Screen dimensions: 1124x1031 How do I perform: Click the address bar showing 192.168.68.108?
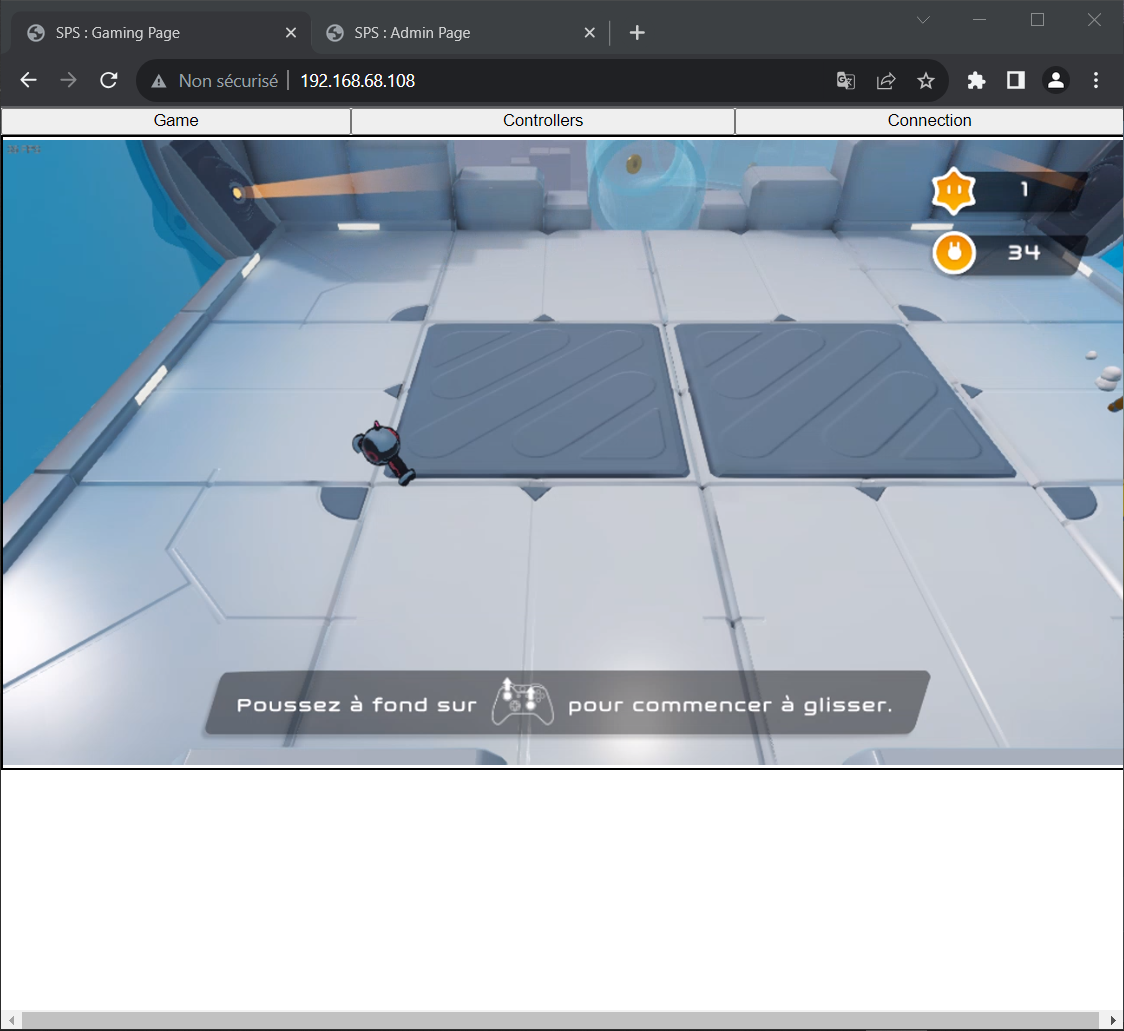[357, 80]
